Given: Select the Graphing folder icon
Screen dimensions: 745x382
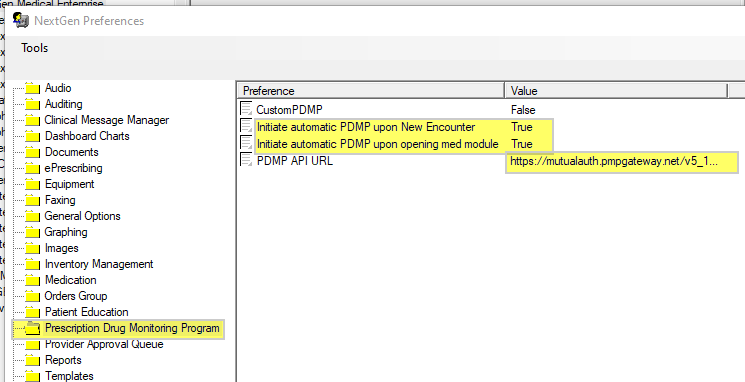Looking at the screenshot, I should 32,232.
